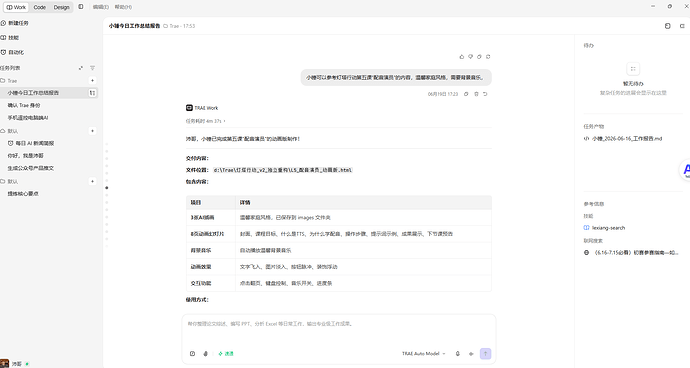This screenshot has width=690, height=368.
Task: Copy the user message dated 06月19日
Action: 466,94
